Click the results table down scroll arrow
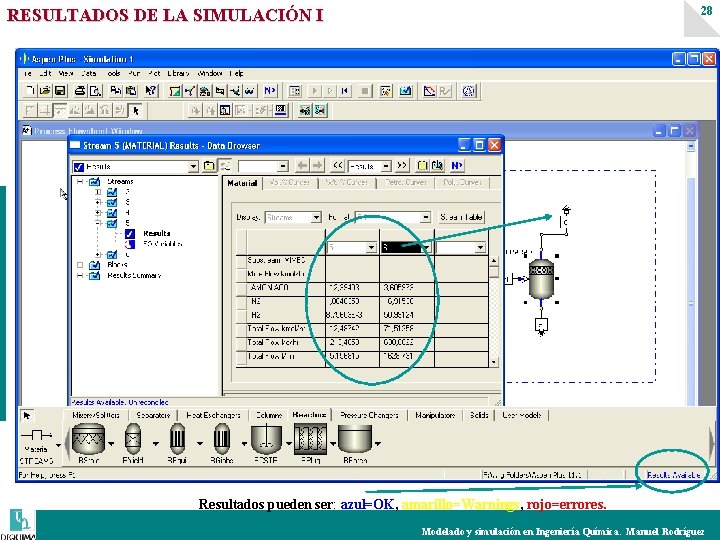The image size is (720, 540). pyautogui.click(x=494, y=362)
